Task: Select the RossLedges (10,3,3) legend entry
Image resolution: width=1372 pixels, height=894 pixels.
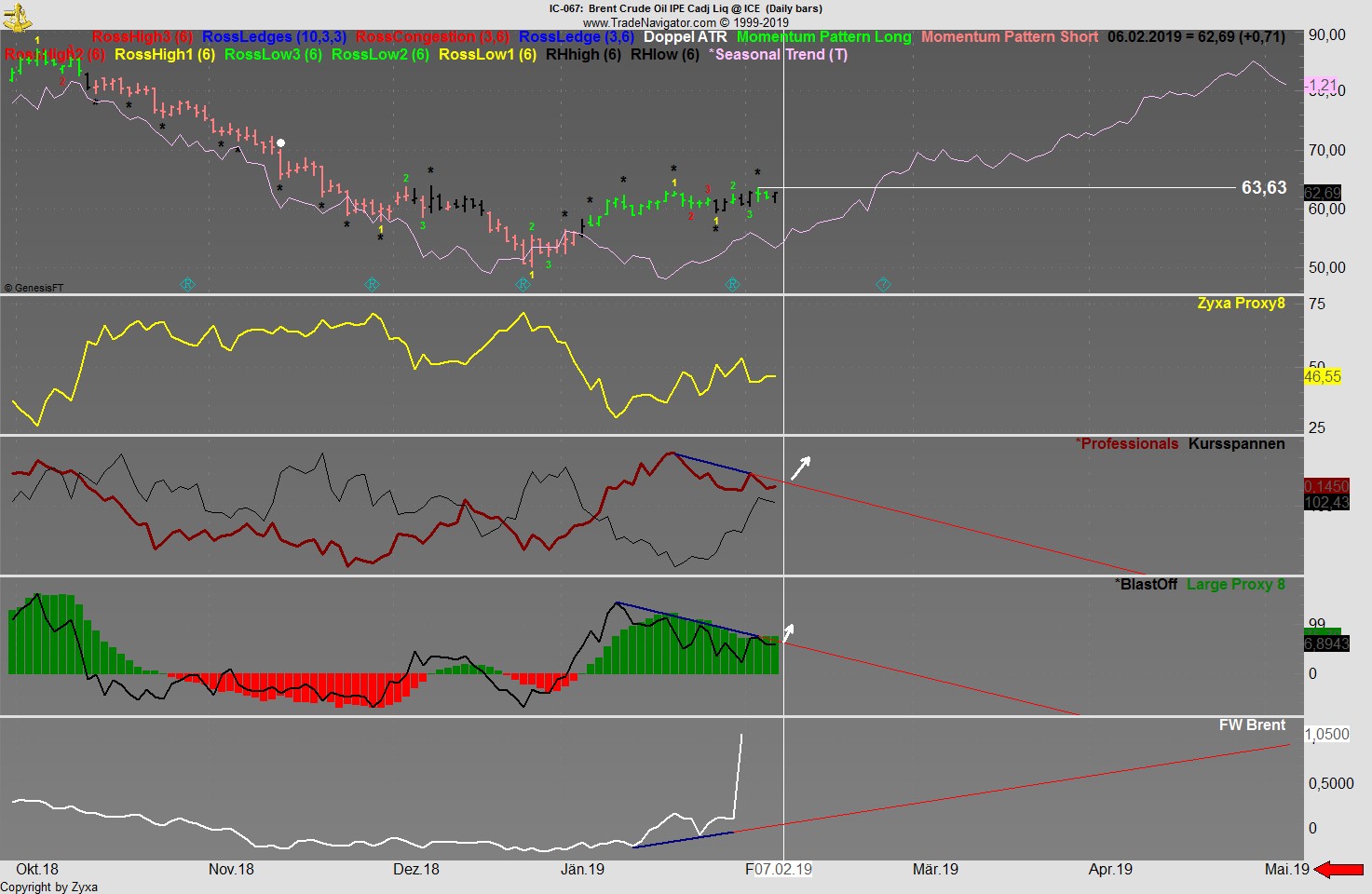Action: click(x=273, y=37)
